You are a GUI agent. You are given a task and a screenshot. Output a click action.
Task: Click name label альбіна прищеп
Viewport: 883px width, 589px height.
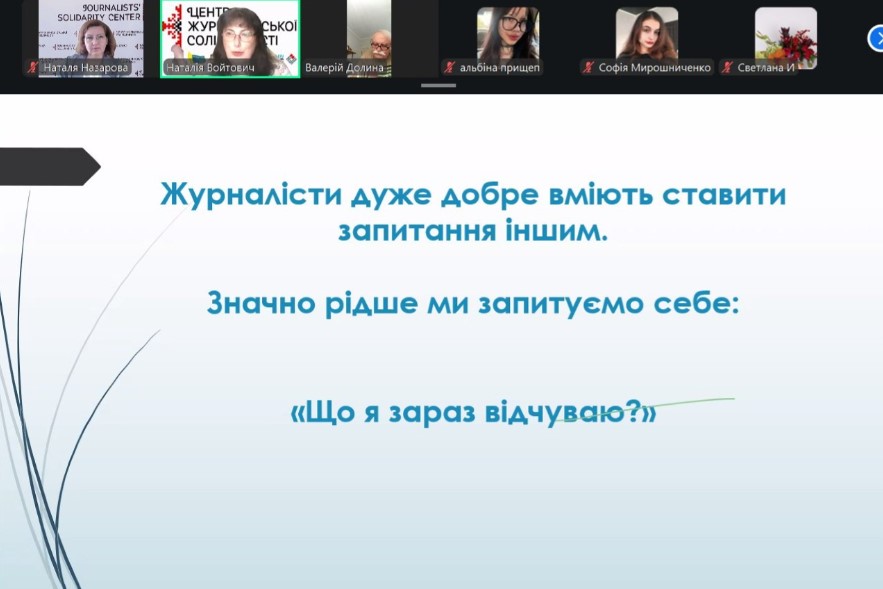pyautogui.click(x=500, y=68)
